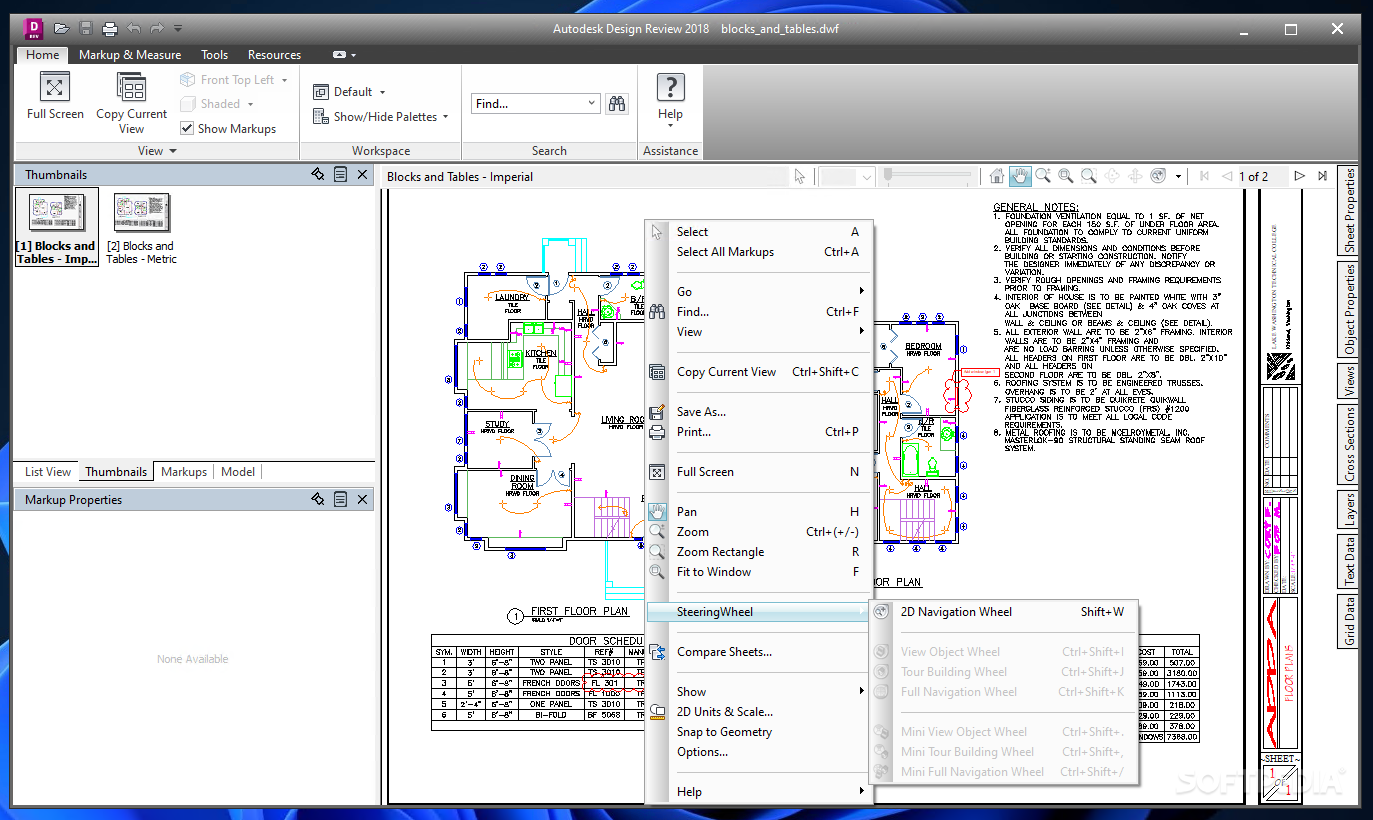Open the Grid Data side tab
Viewport: 1373px width, 820px height.
1348,621
